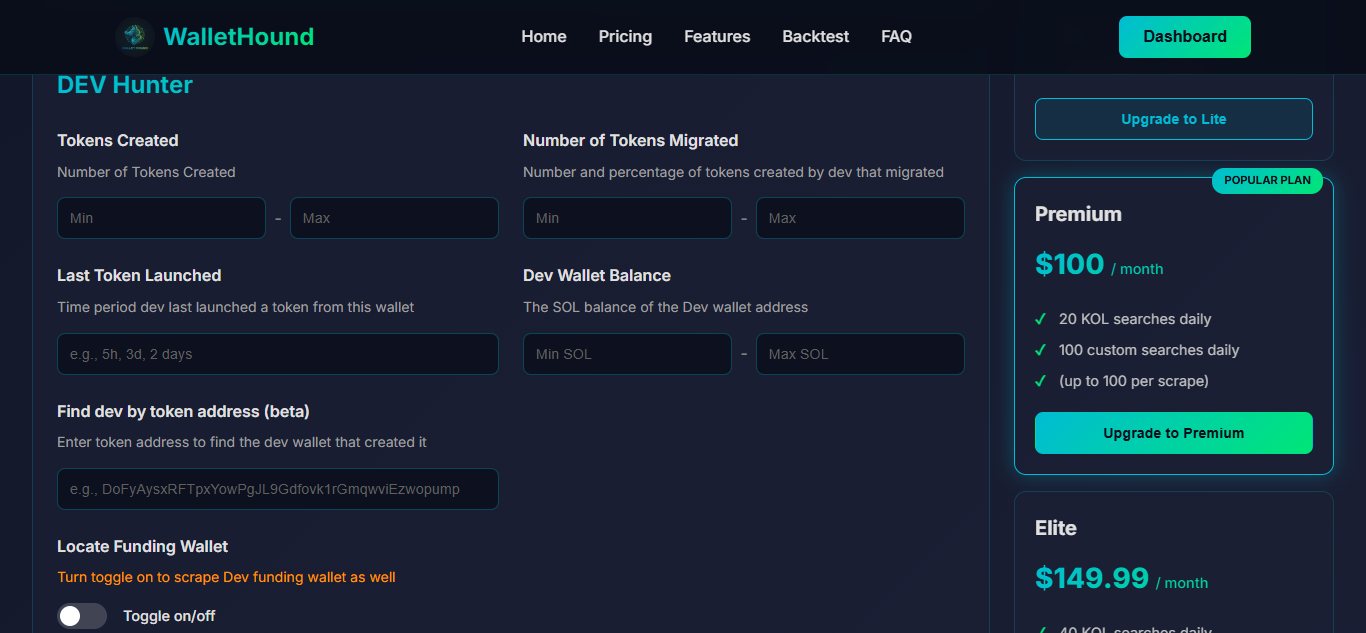Click the WalletHound logo icon
The height and width of the screenshot is (633, 1366).
(136, 36)
